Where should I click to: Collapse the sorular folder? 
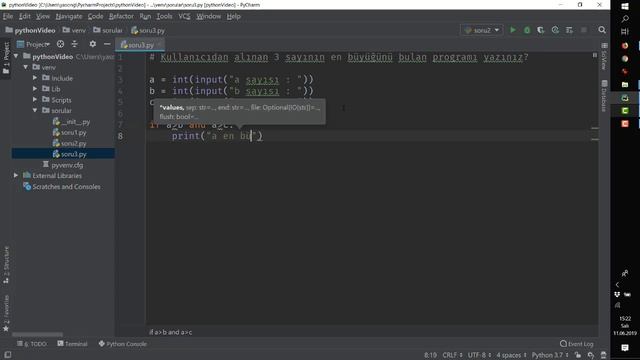coord(35,110)
